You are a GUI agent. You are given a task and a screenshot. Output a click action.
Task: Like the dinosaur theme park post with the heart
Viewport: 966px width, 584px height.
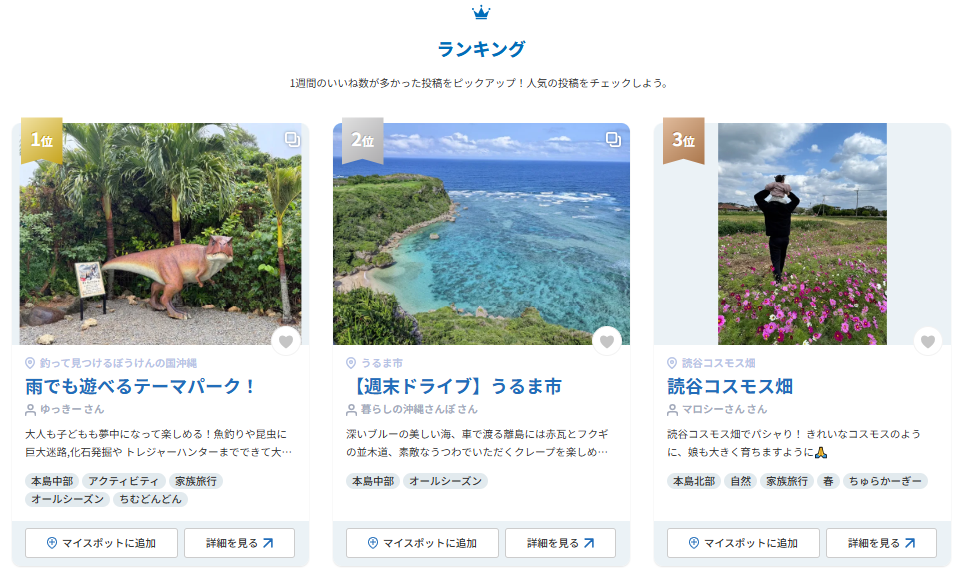coord(286,341)
